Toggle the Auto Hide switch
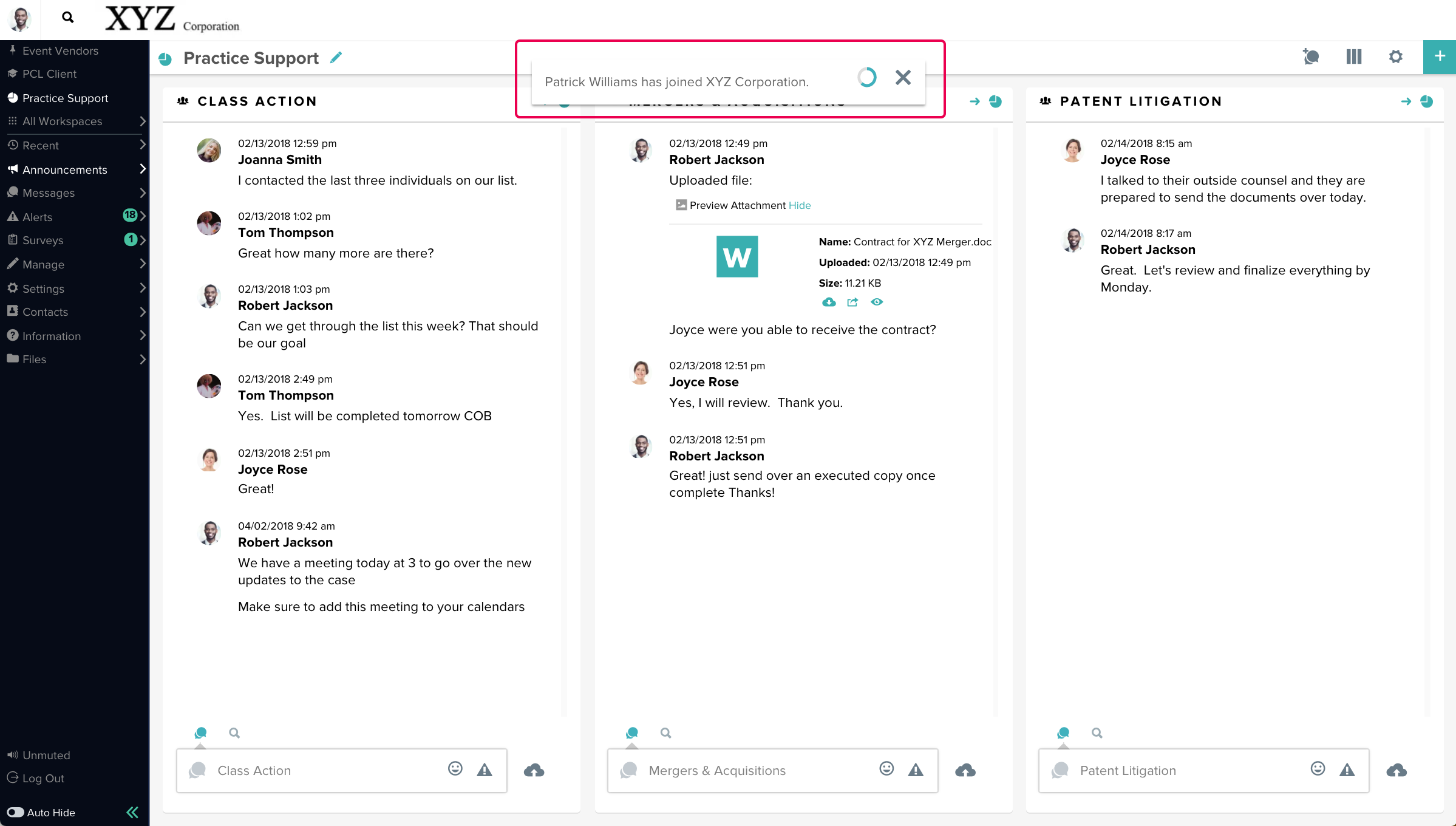 coord(15,813)
